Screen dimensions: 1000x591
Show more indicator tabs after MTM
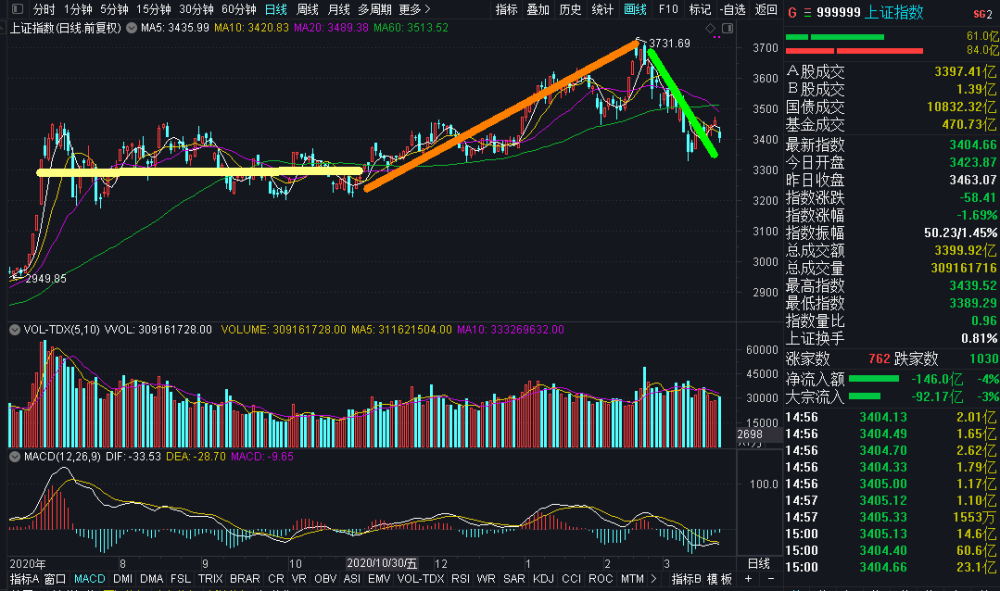point(653,579)
